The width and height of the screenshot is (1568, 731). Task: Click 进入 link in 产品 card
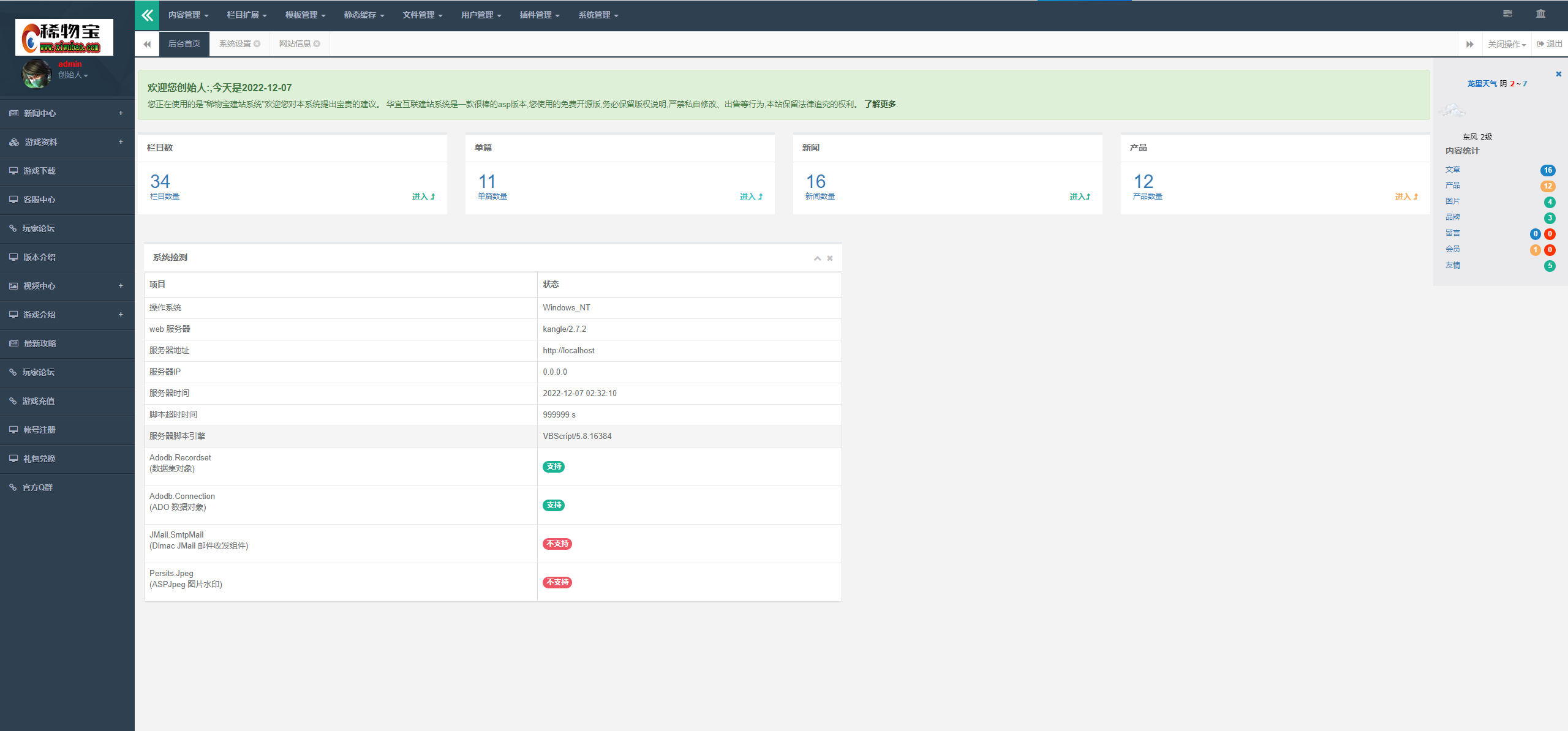coord(1407,197)
